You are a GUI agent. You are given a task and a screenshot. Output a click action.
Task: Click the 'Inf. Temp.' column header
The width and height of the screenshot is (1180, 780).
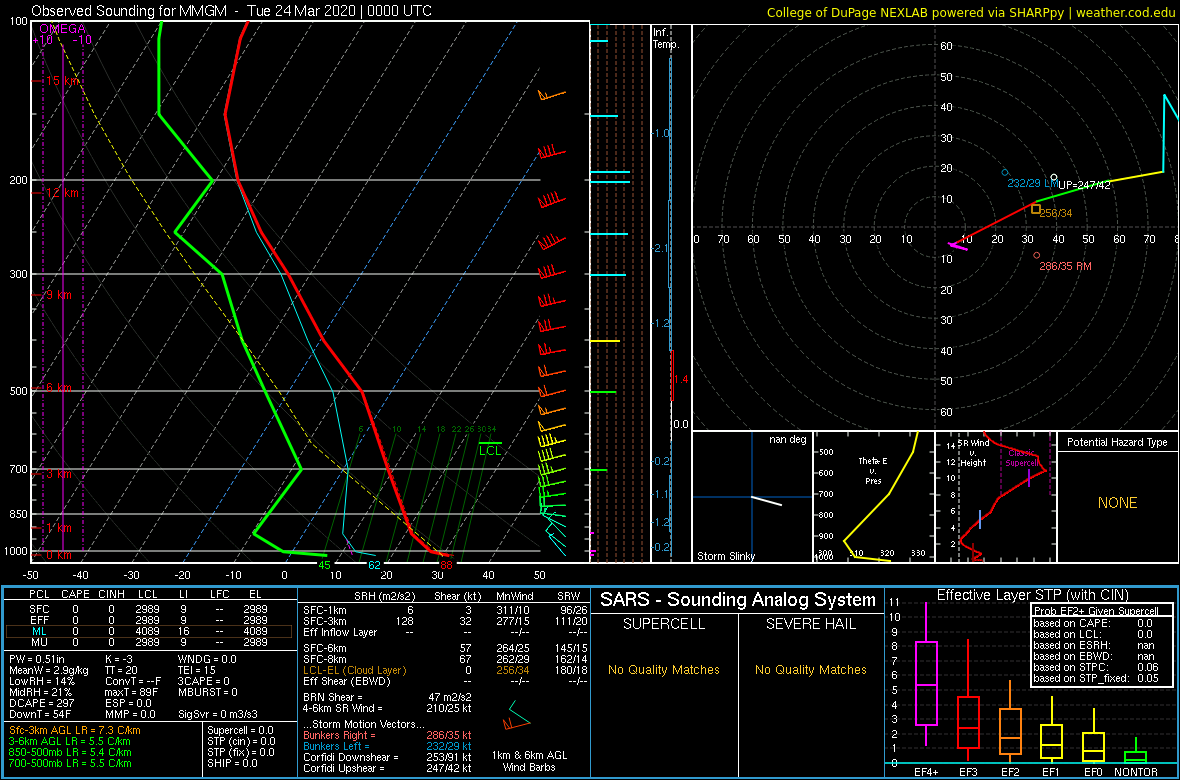[x=666, y=38]
